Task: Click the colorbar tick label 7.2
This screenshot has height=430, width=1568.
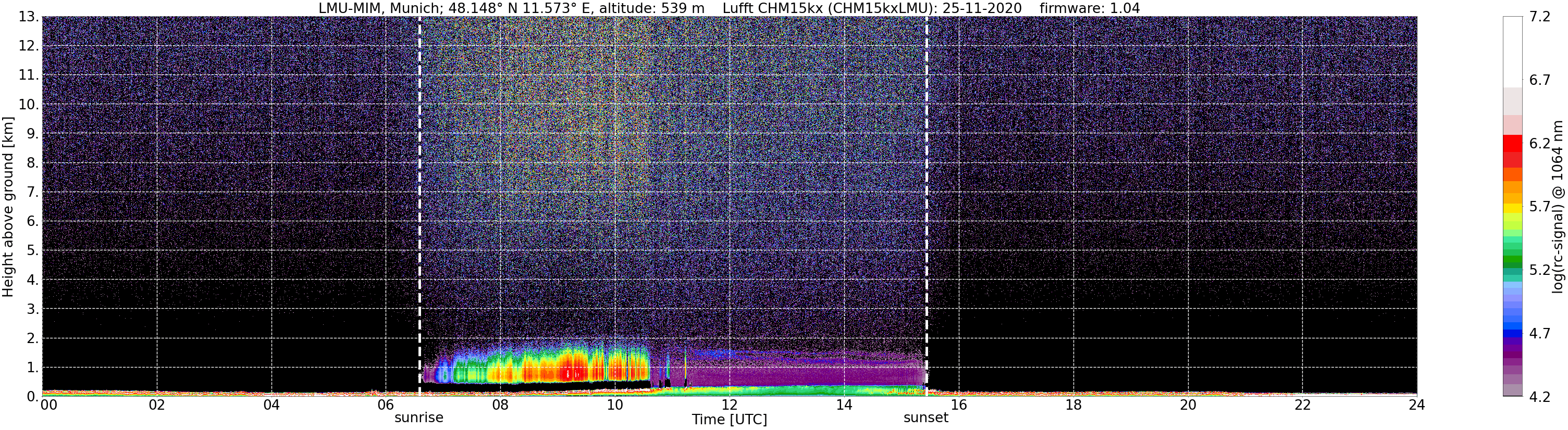Action: tap(1540, 17)
